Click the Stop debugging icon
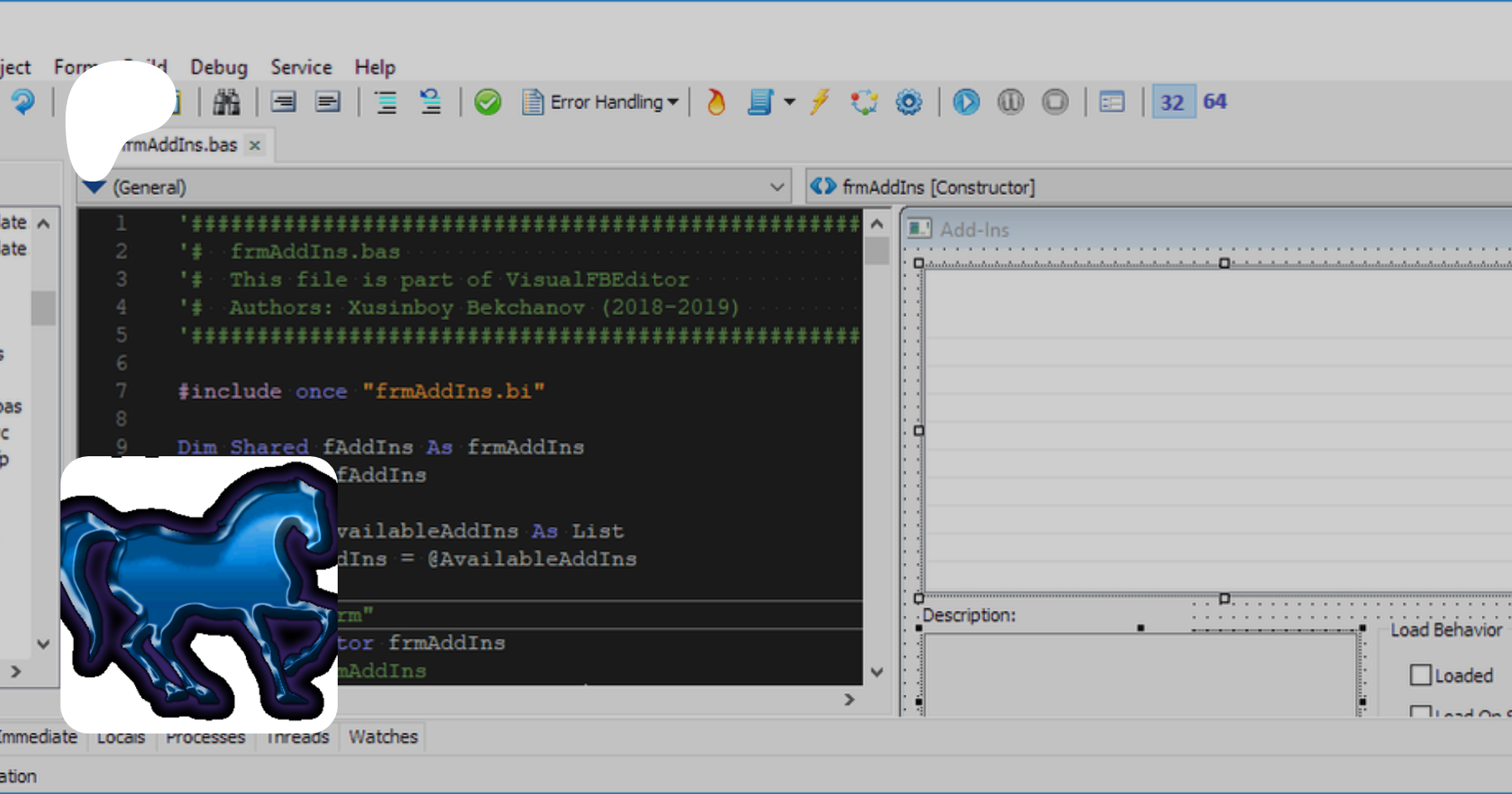Image resolution: width=1512 pixels, height=794 pixels. tap(1055, 103)
